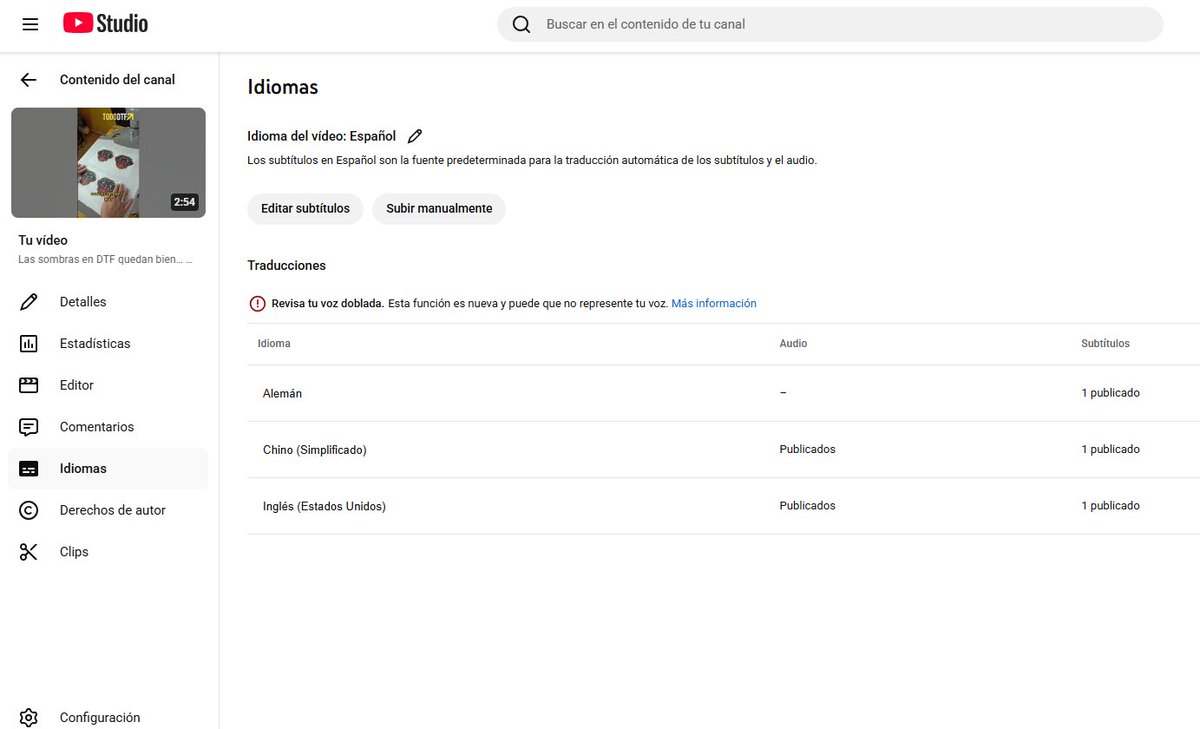Click the Audio column header
Image resolution: width=1200 pixels, height=729 pixels.
click(x=793, y=344)
